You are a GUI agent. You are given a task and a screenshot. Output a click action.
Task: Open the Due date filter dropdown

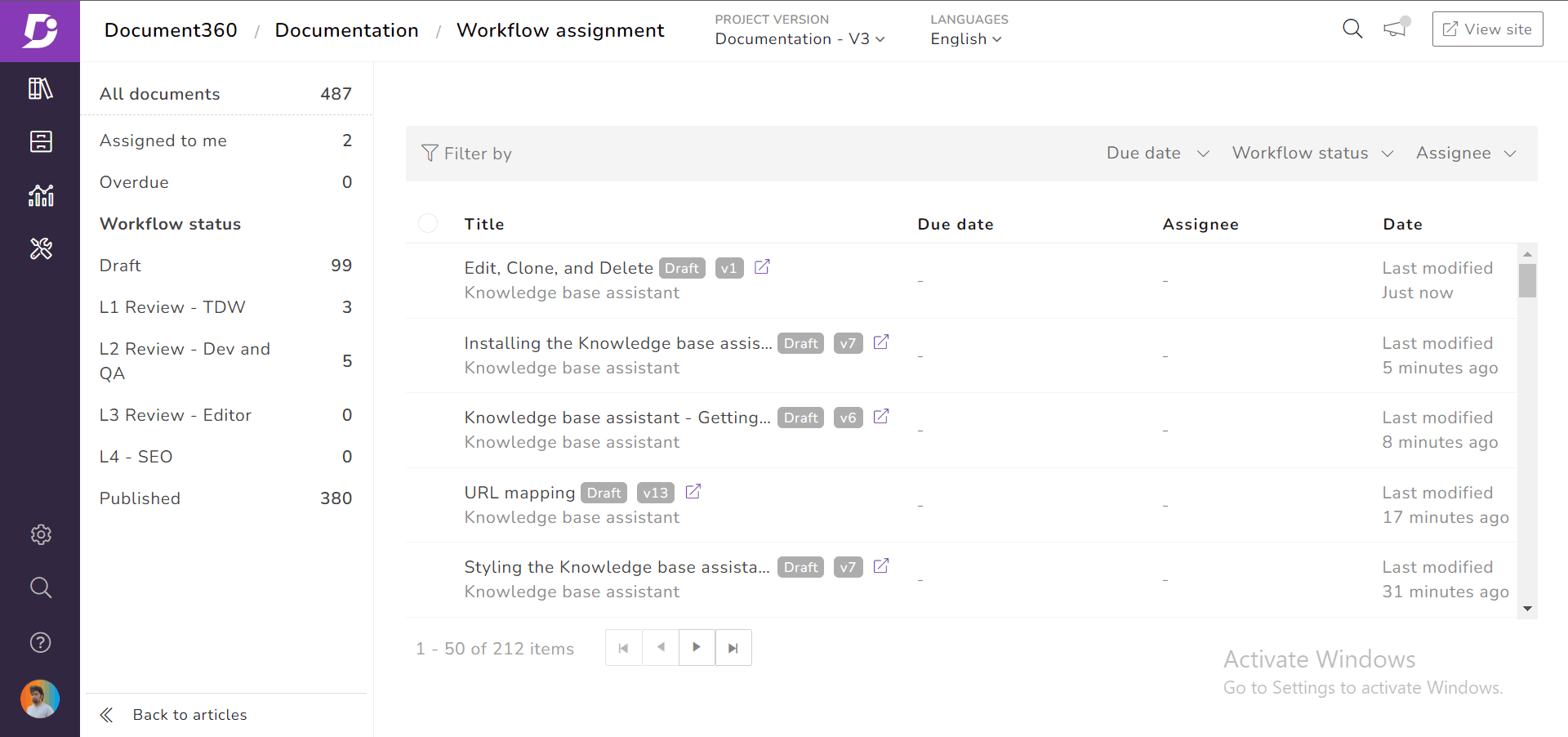(1157, 153)
